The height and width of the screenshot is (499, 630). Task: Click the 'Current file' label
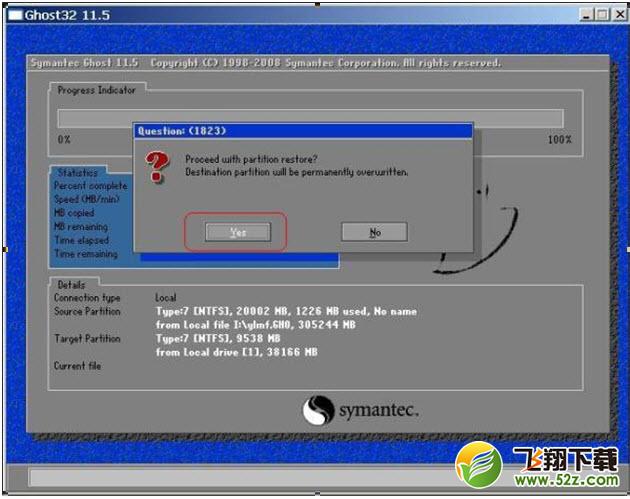[77, 366]
